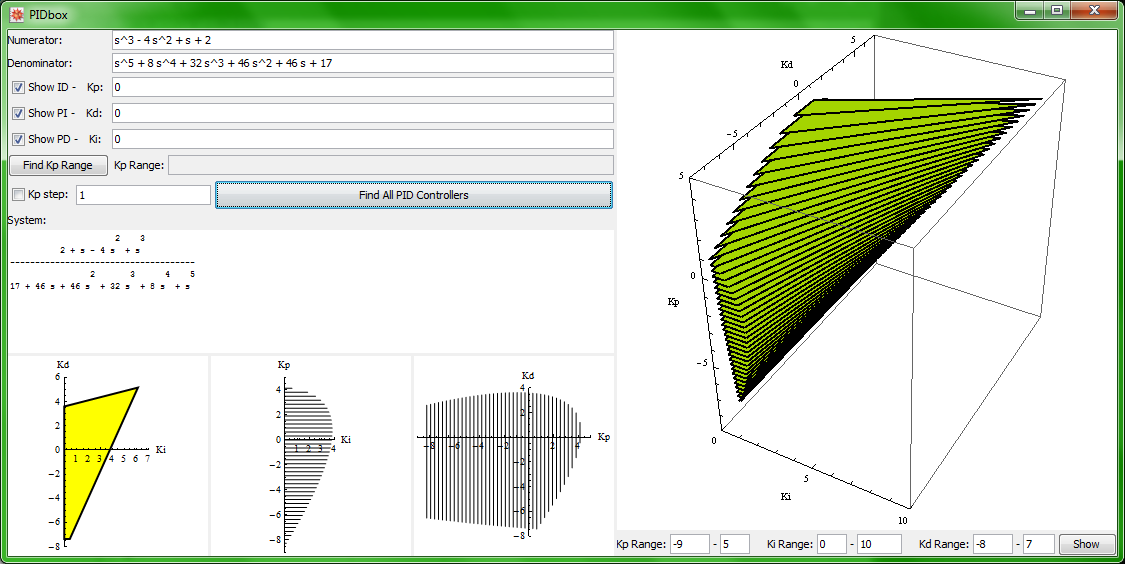This screenshot has height=564, width=1125.
Task: Click the Kp step value field
Action: 143,195
